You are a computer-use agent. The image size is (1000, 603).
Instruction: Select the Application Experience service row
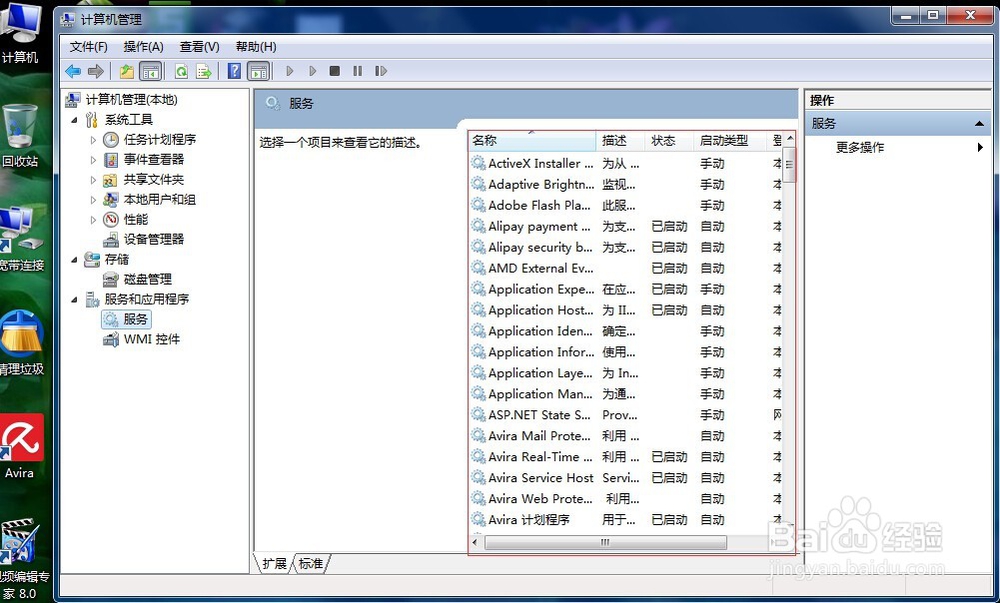pos(626,289)
